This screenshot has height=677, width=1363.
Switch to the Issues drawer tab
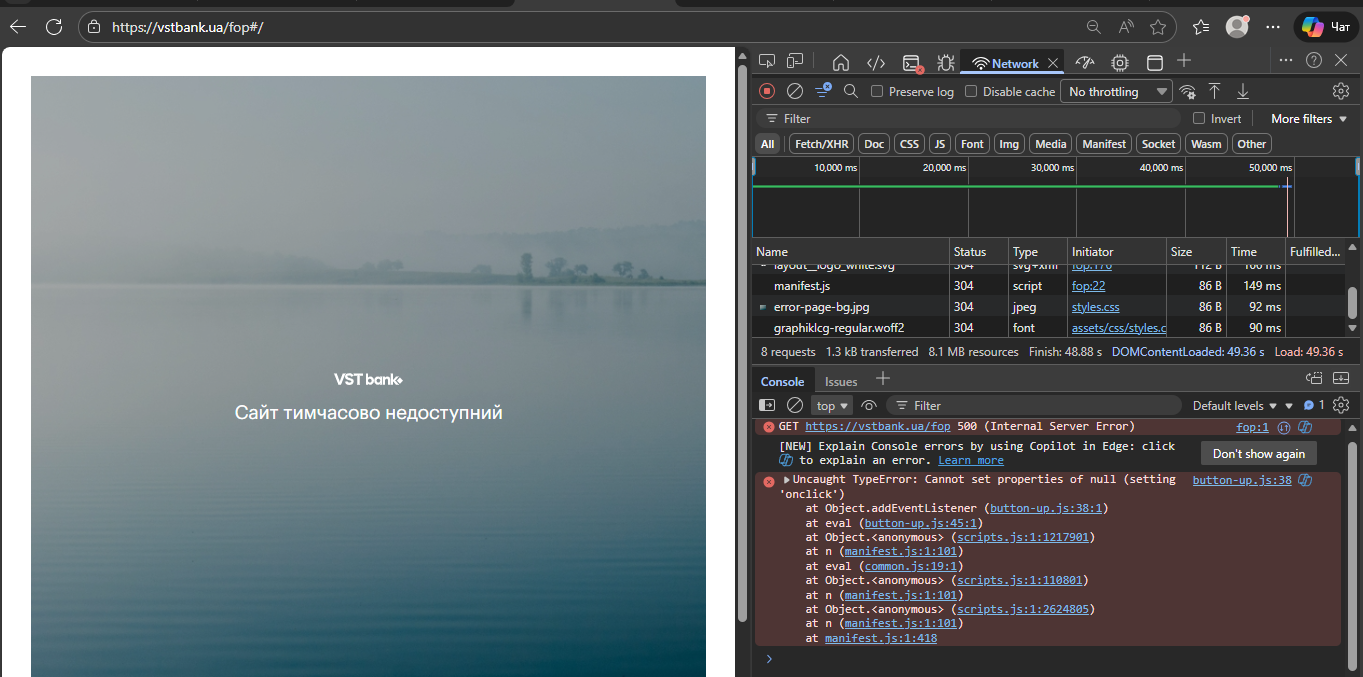[841, 381]
